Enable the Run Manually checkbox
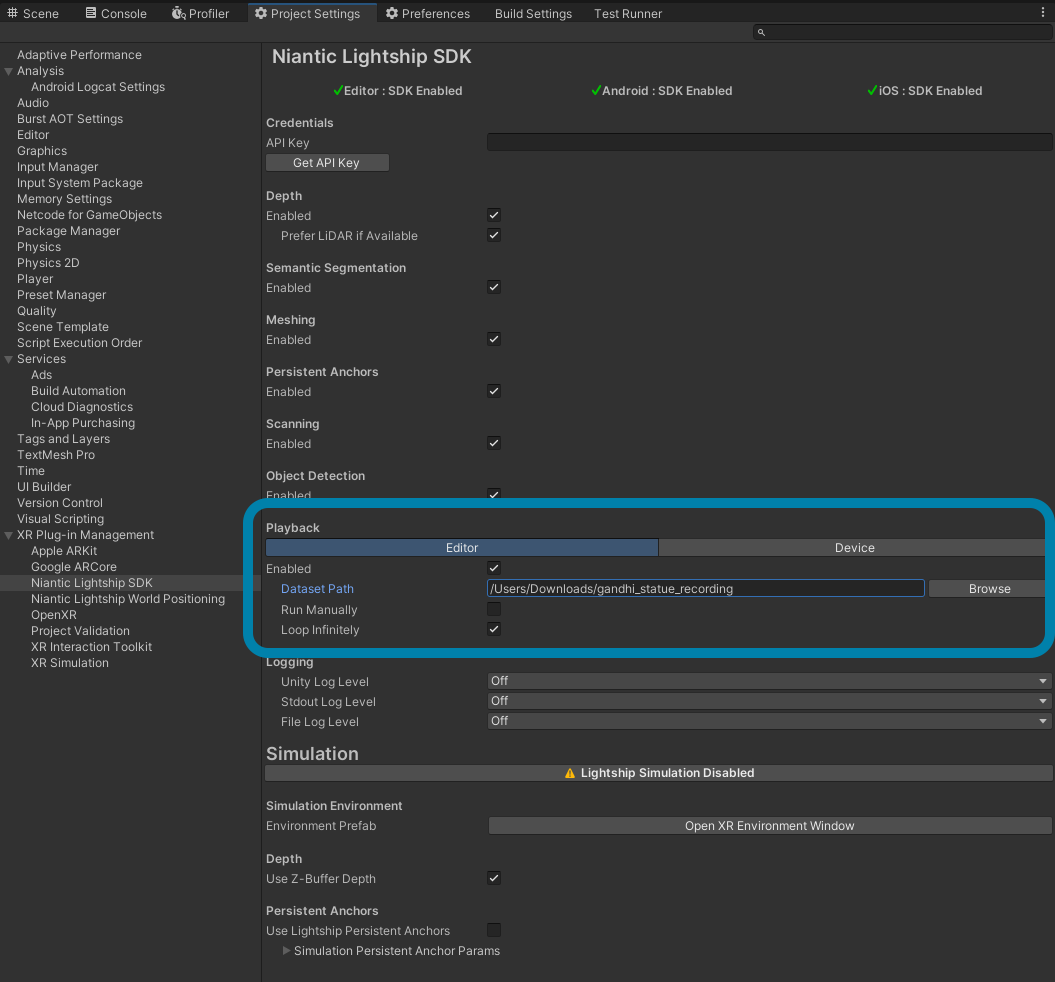 [x=494, y=609]
